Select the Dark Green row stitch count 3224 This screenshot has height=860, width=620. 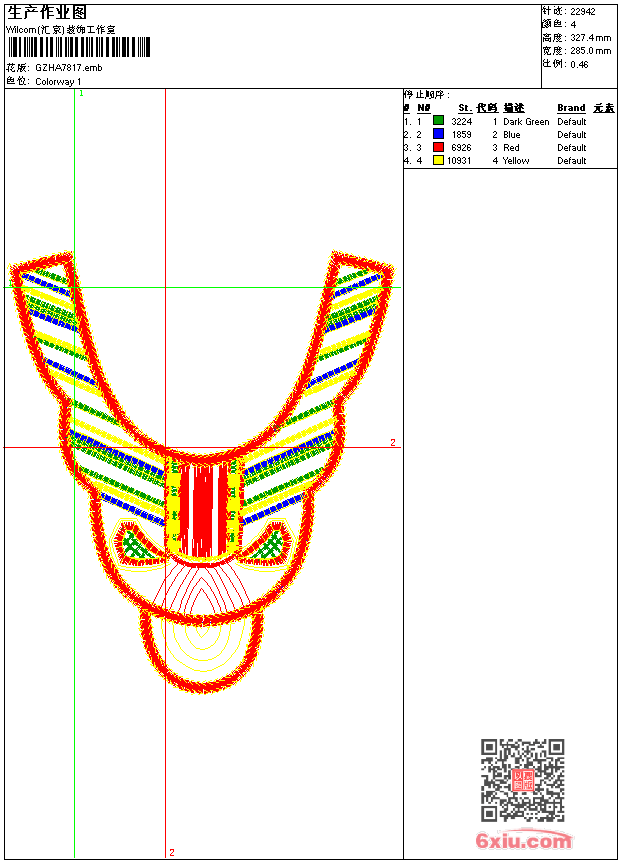click(461, 121)
